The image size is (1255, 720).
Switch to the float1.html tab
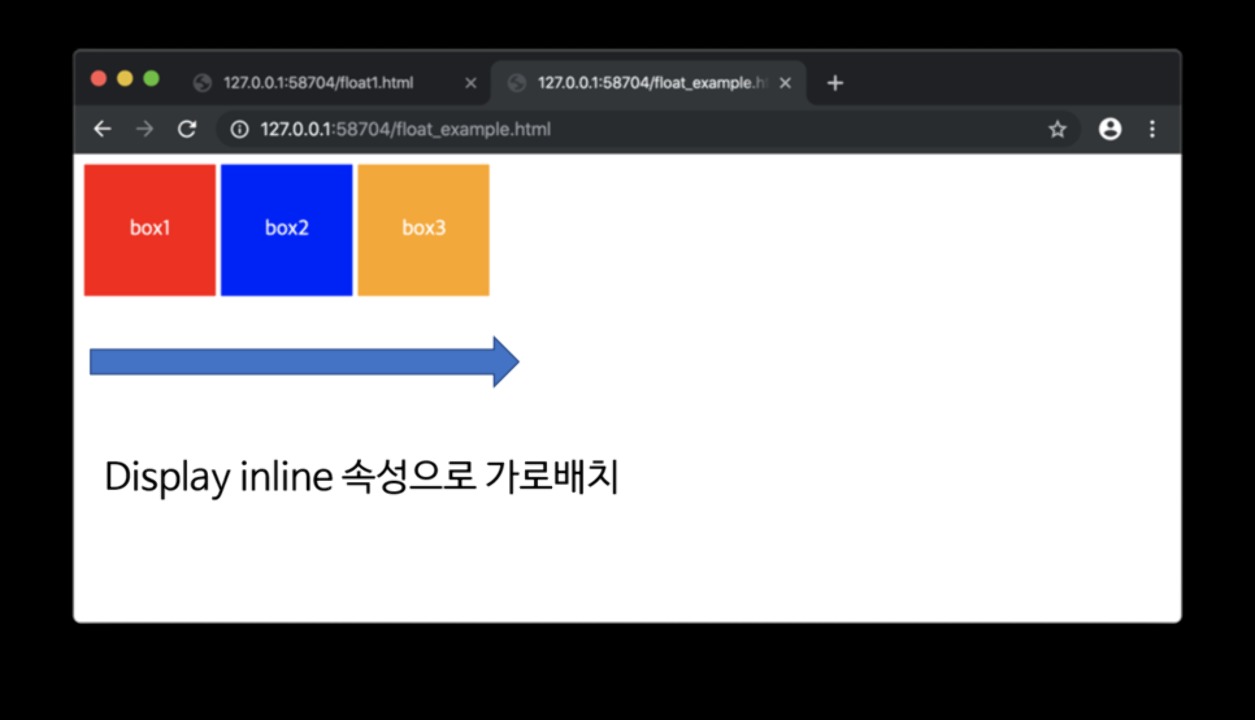(336, 83)
